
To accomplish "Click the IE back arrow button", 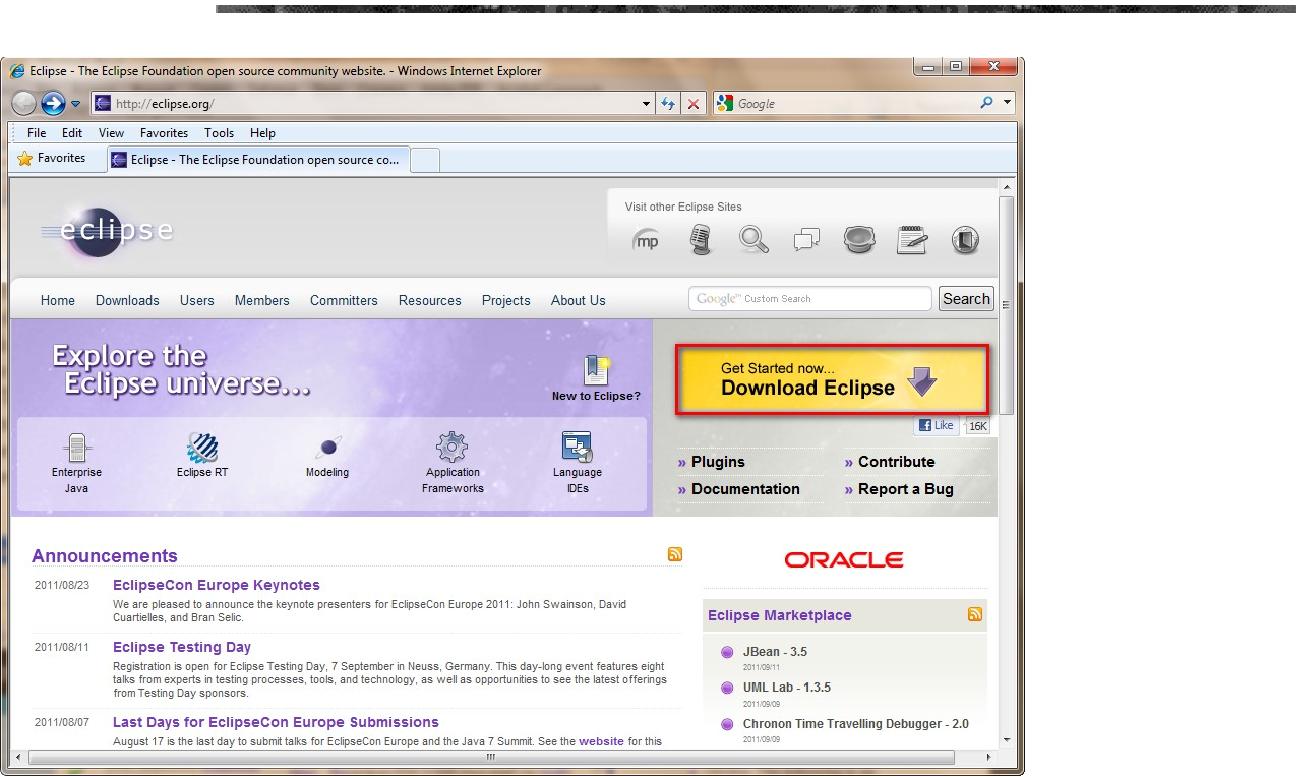I will click(x=24, y=103).
